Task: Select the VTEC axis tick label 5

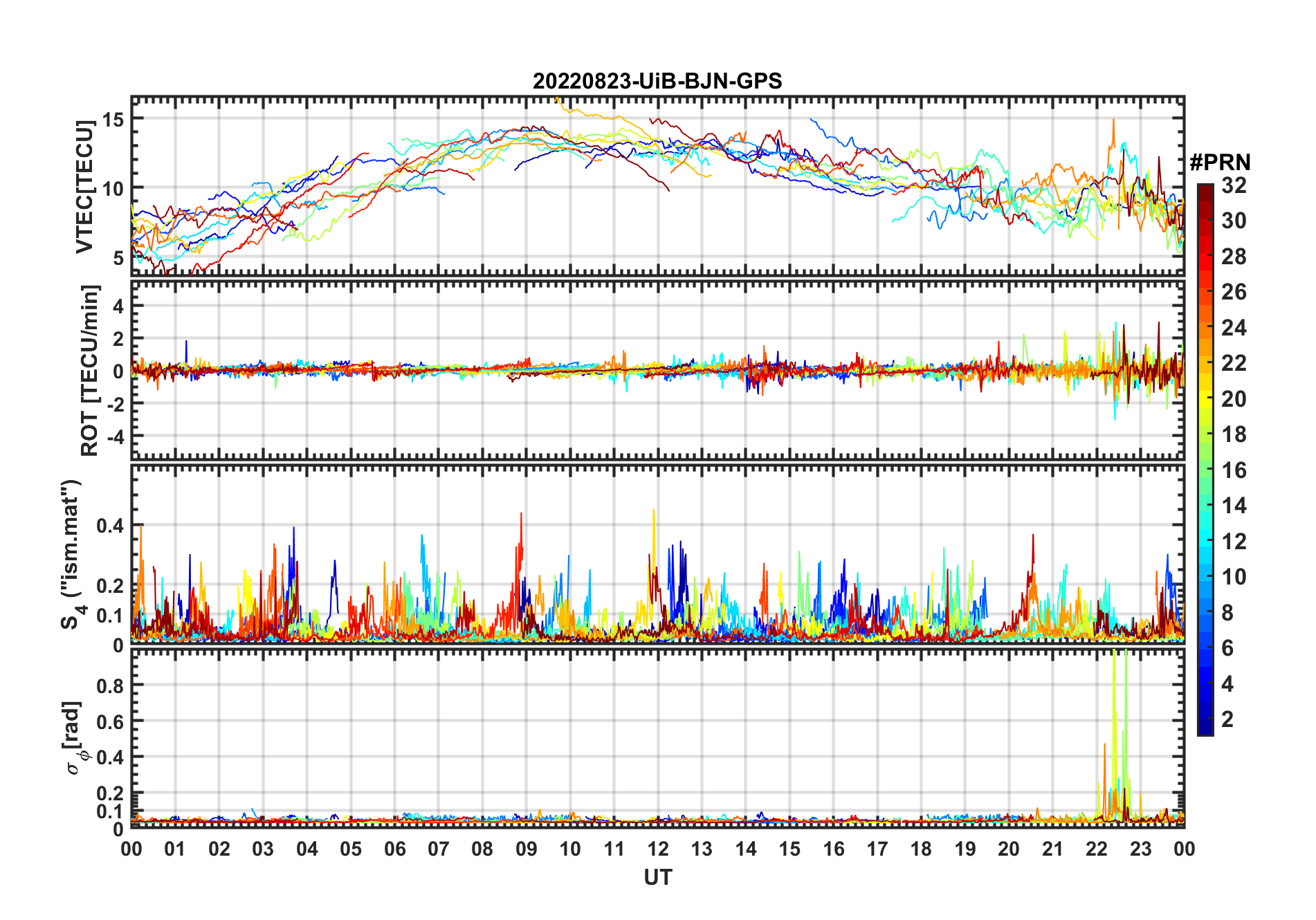Action: (118, 257)
